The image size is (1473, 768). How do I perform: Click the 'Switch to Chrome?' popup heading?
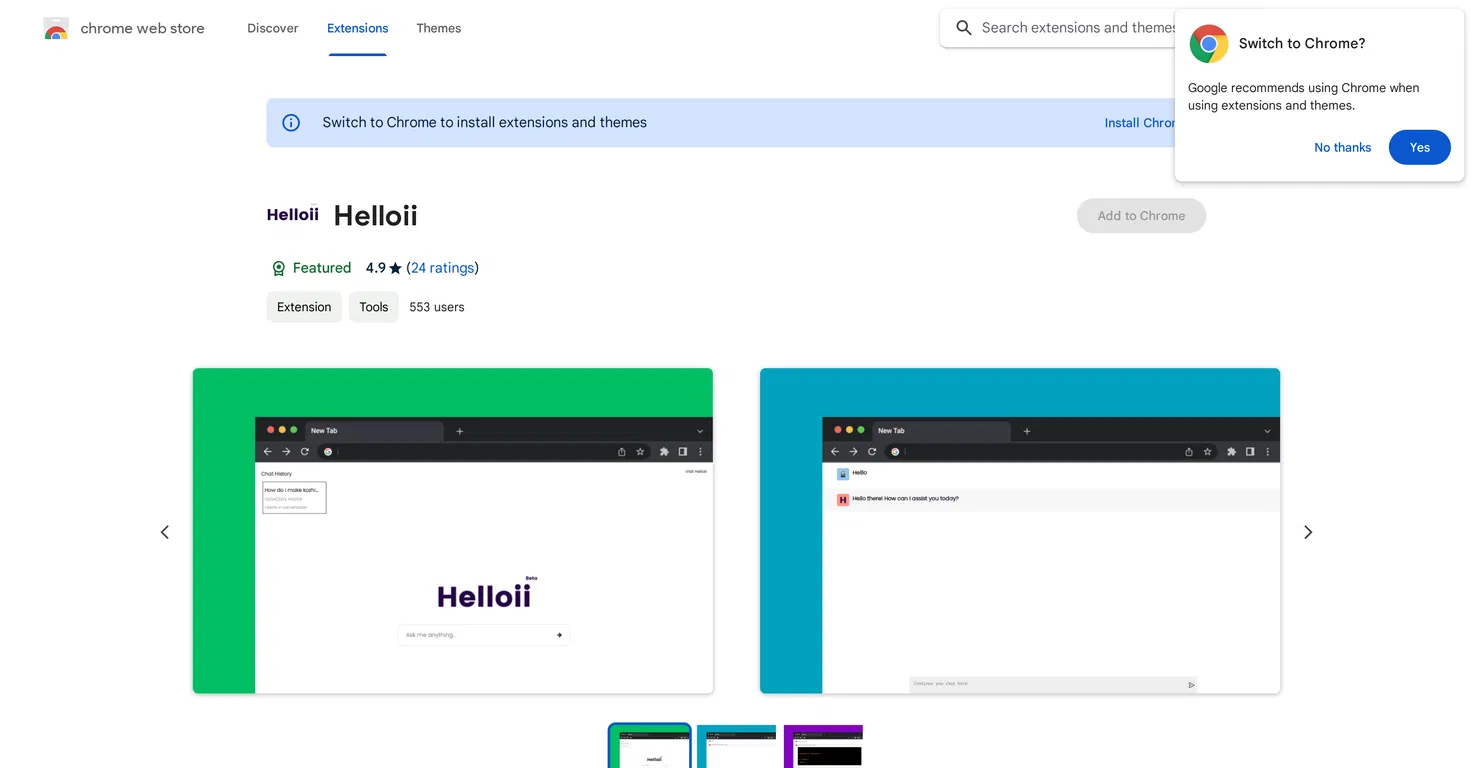(1302, 43)
